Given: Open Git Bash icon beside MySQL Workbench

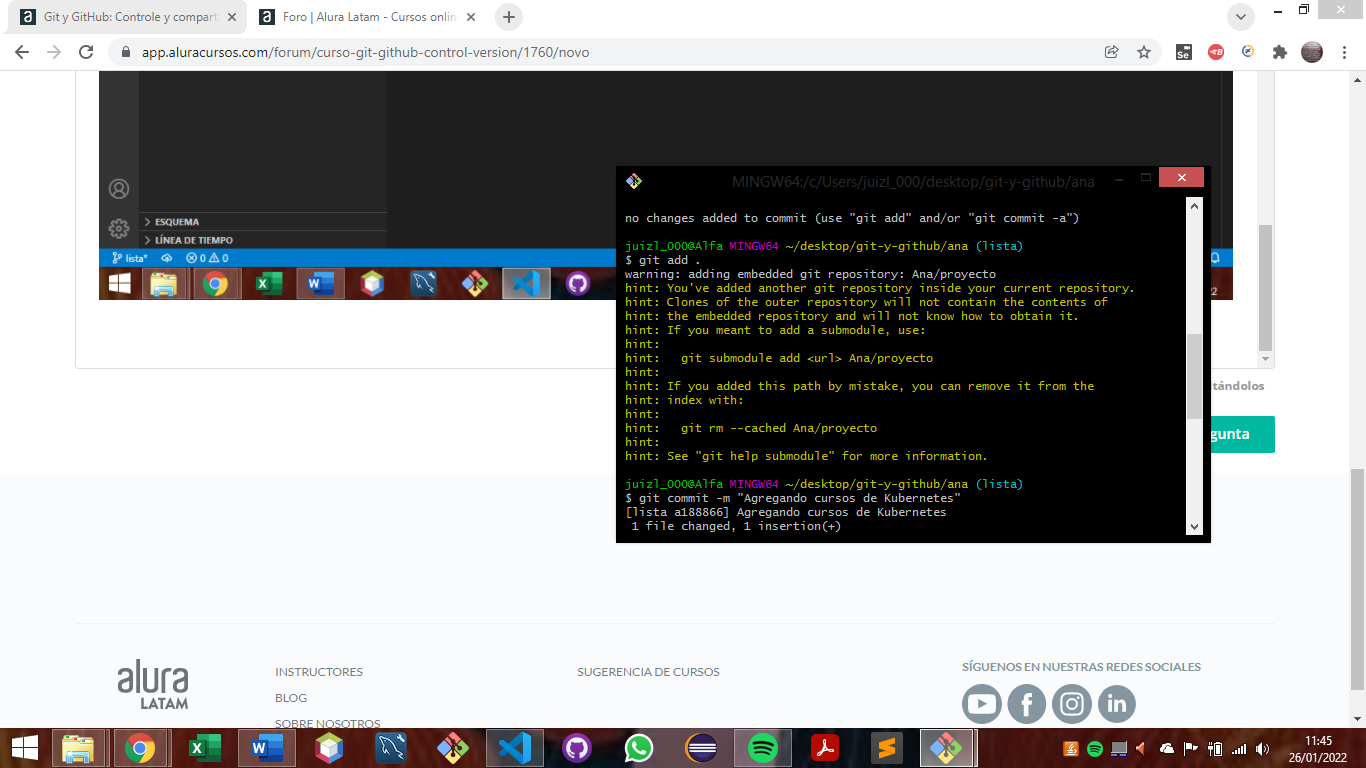Looking at the screenshot, I should pyautogui.click(x=453, y=748).
